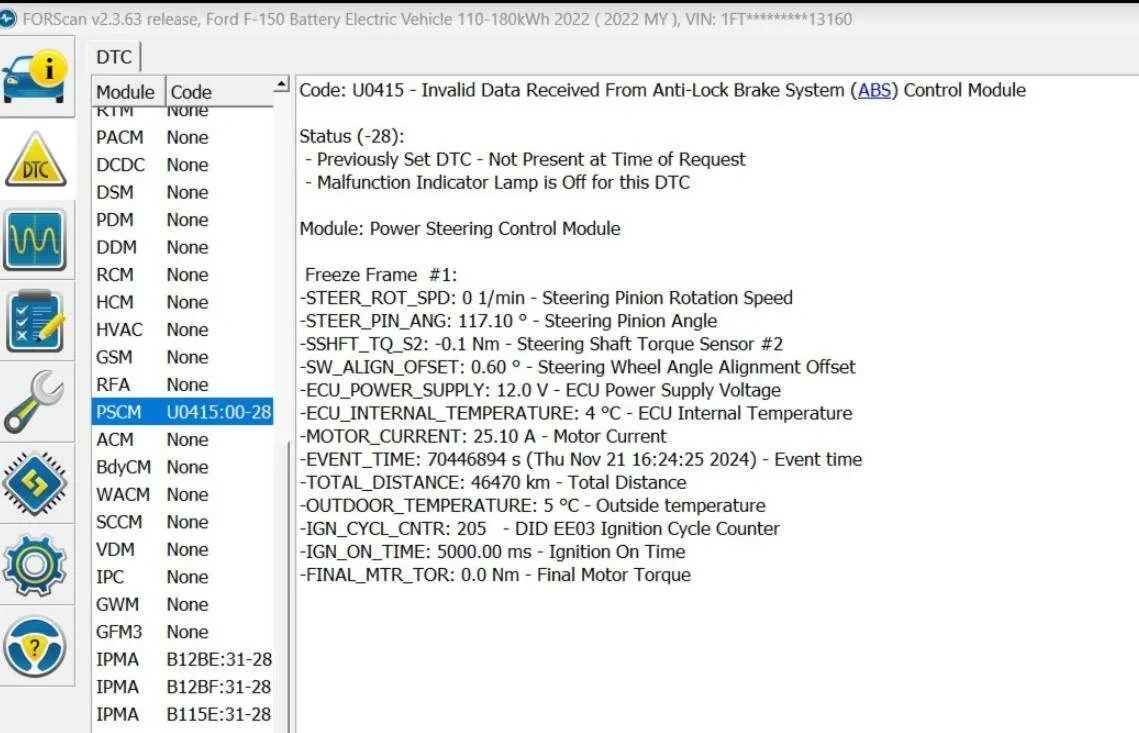Select the IPMA B12BE:31-28 row
This screenshot has width=1139, height=733.
[x=182, y=660]
